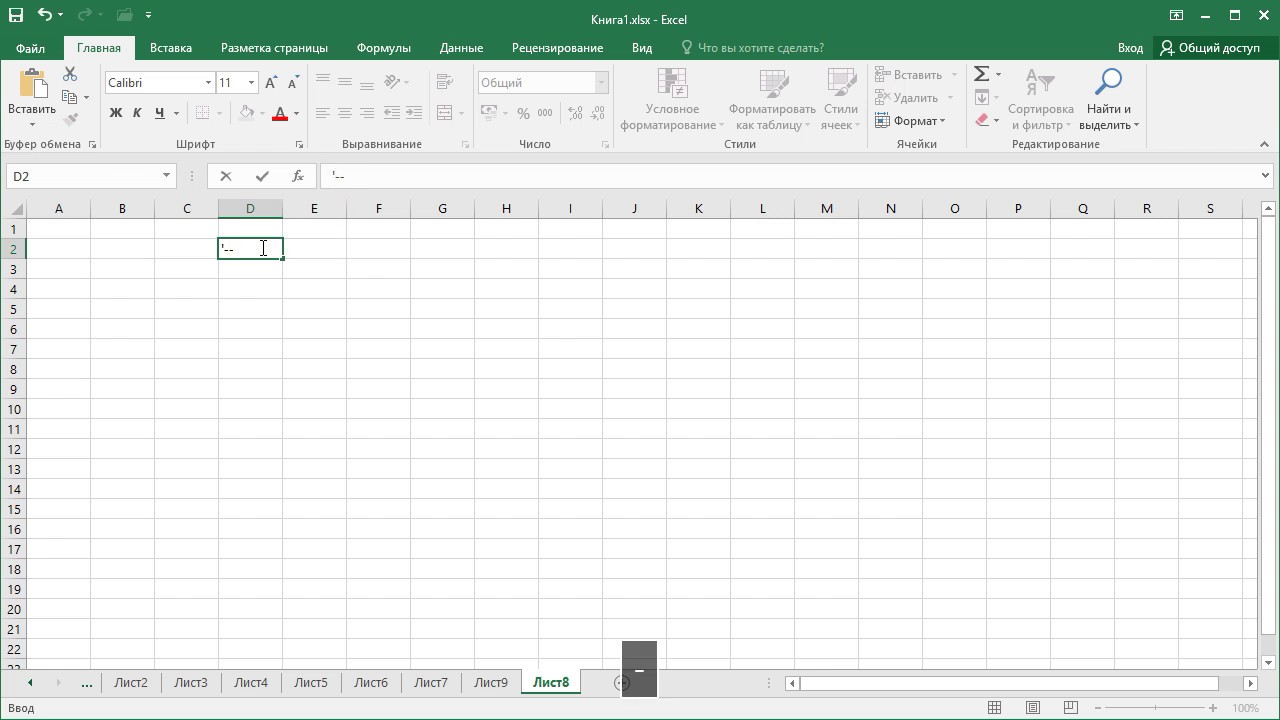Click the Вход sign-in link
Screen dimensions: 1280x720
pos(1130,48)
